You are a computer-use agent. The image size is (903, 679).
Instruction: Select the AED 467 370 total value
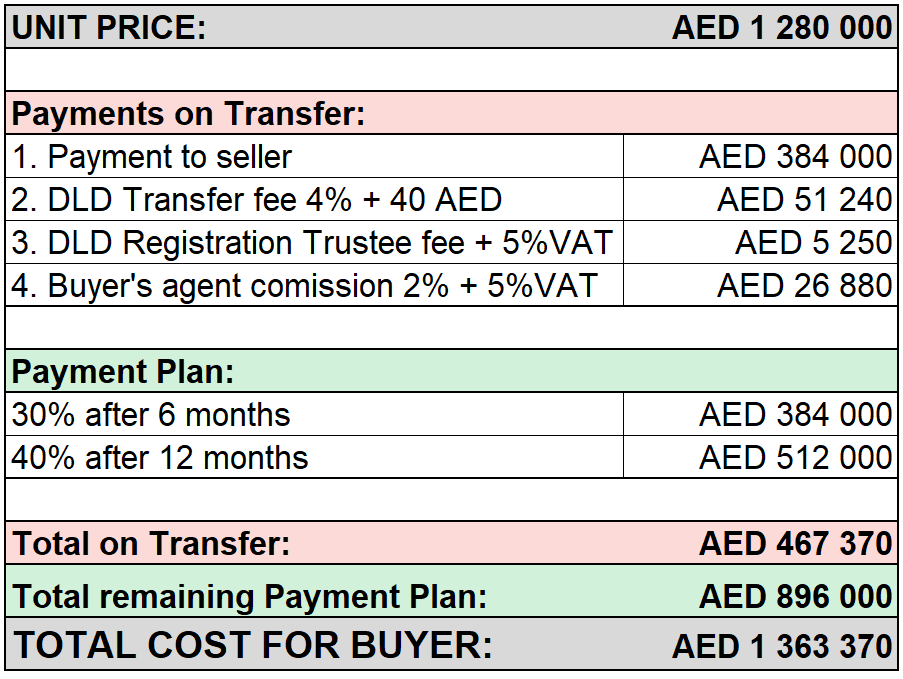click(x=796, y=543)
